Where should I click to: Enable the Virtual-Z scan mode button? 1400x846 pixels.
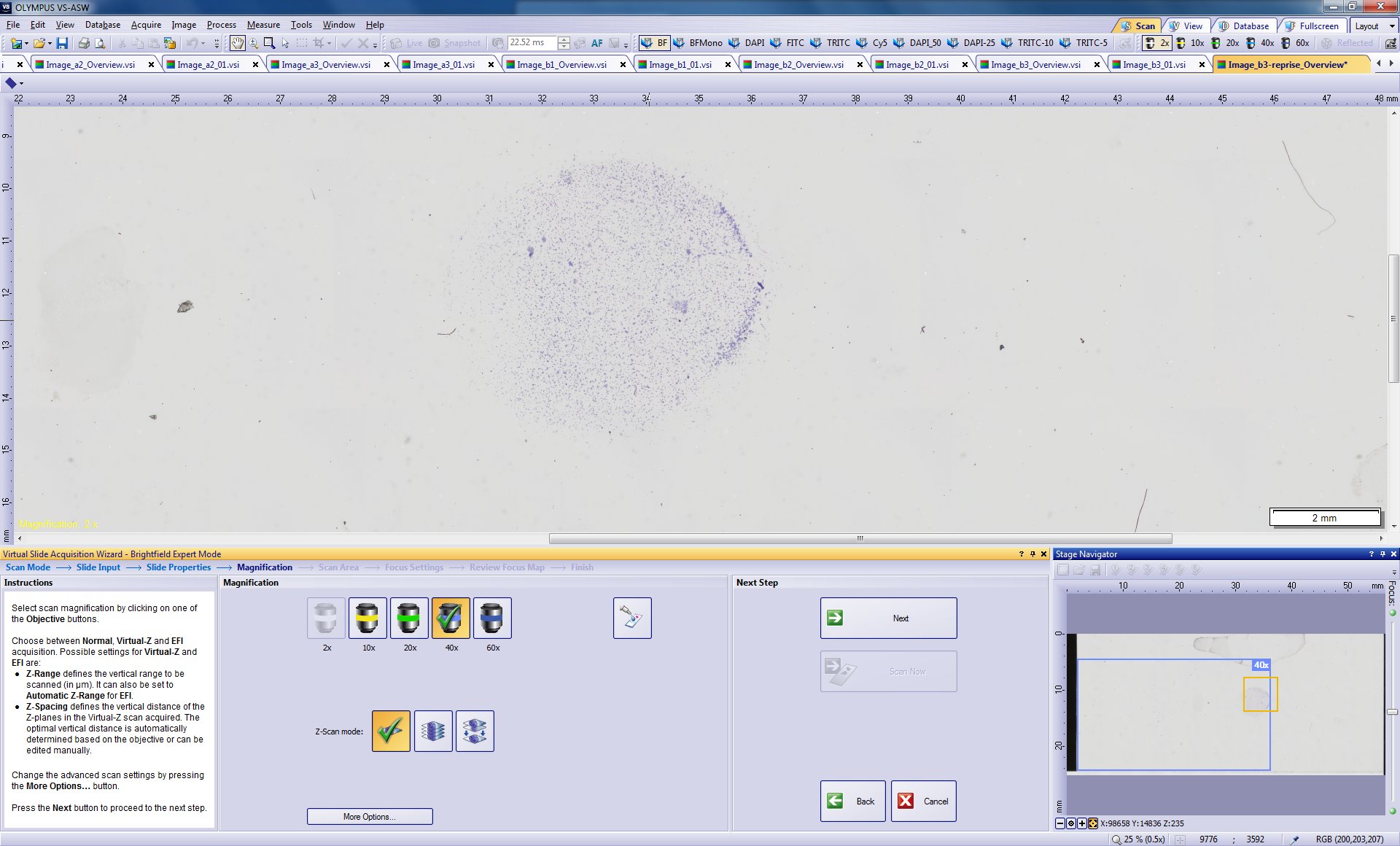433,731
